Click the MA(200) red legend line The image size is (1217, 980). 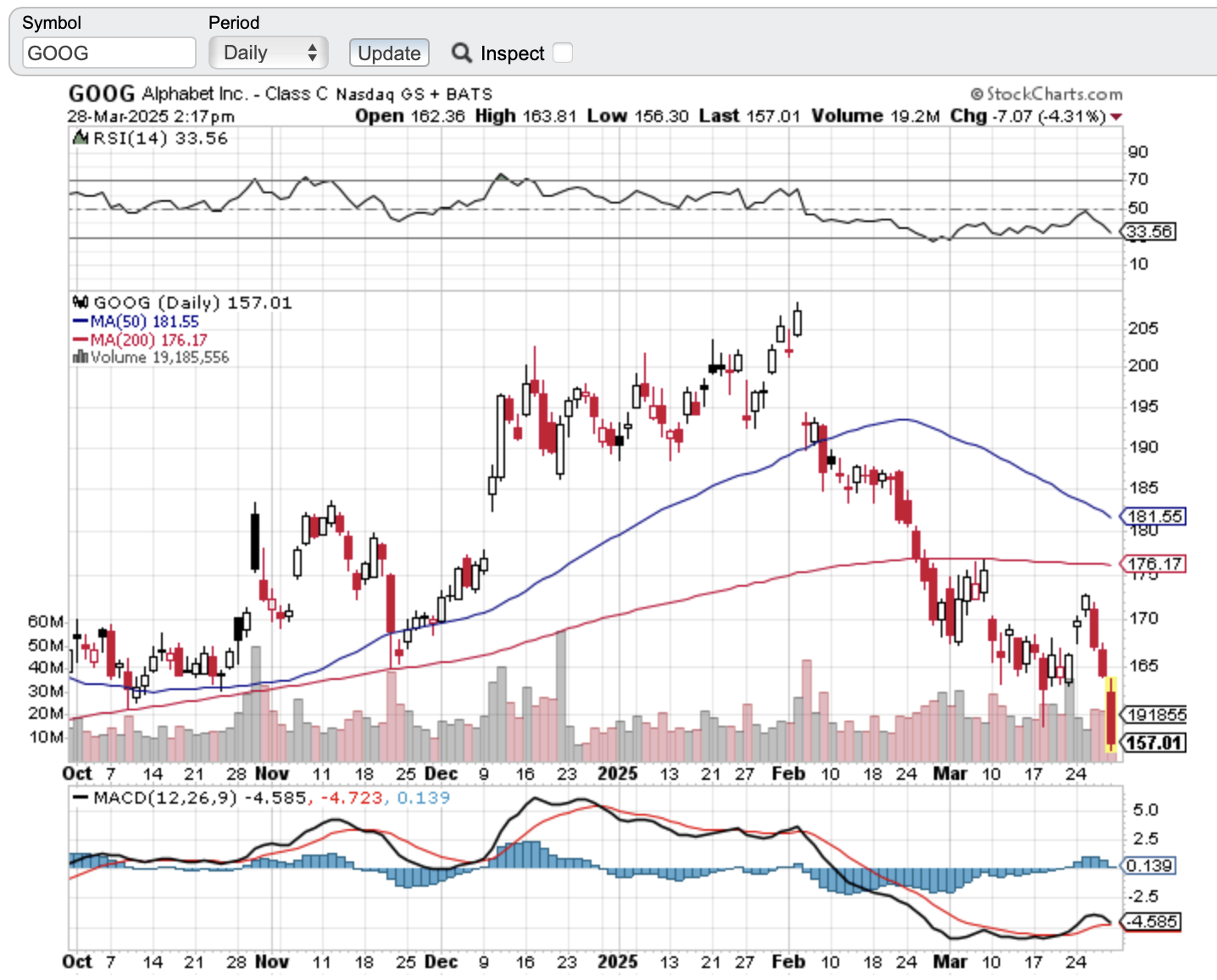pos(81,340)
